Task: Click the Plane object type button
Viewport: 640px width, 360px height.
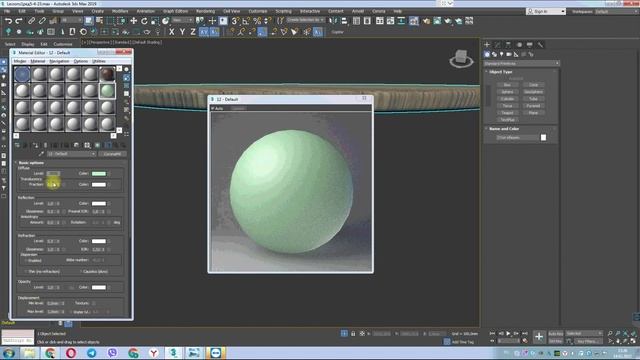Action: [533, 113]
